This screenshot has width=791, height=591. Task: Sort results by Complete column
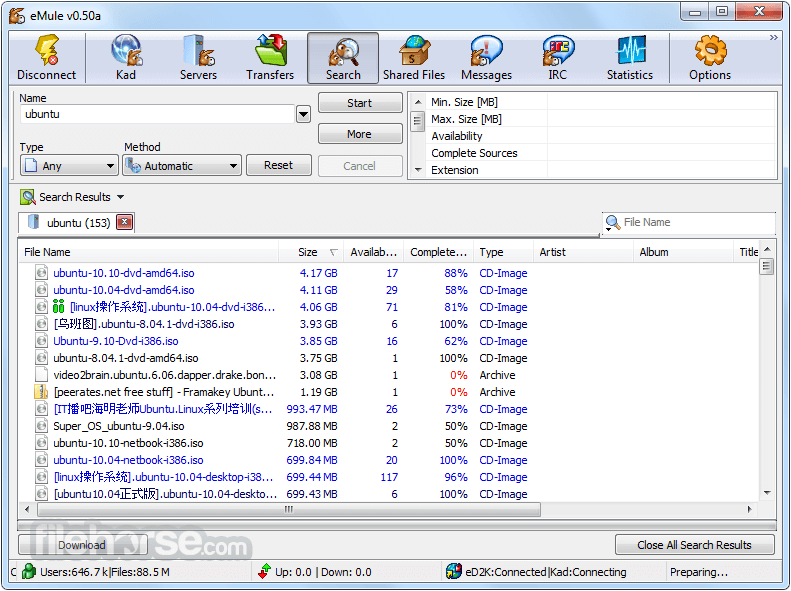point(438,252)
